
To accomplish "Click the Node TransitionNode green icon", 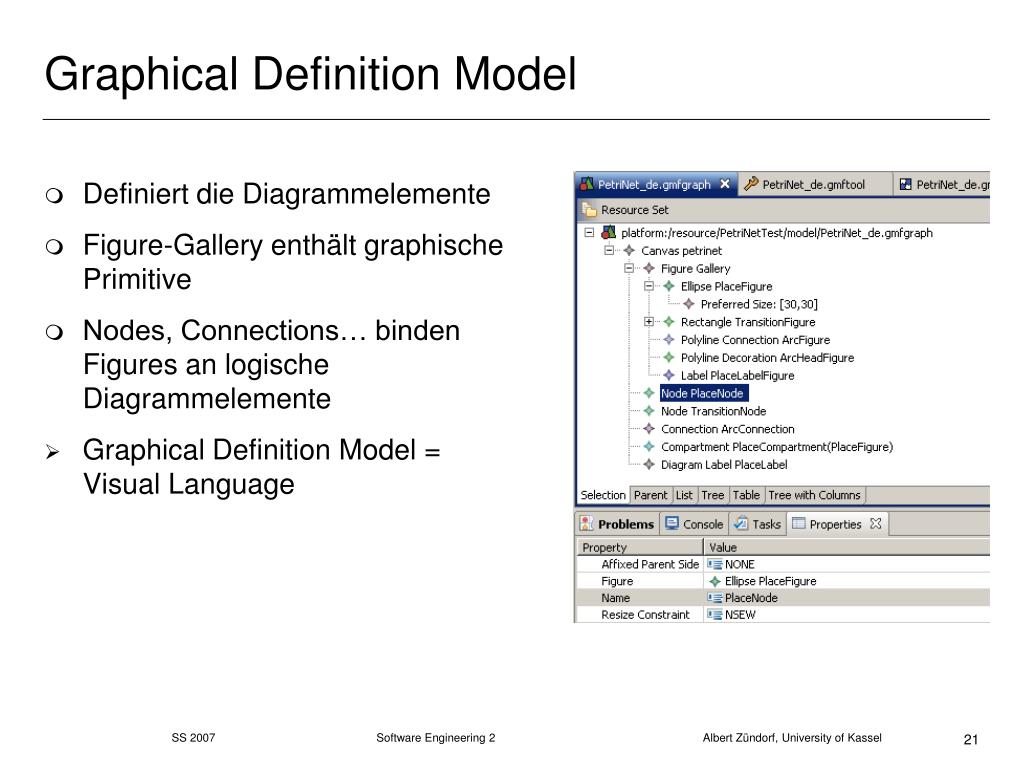I will pyautogui.click(x=649, y=411).
